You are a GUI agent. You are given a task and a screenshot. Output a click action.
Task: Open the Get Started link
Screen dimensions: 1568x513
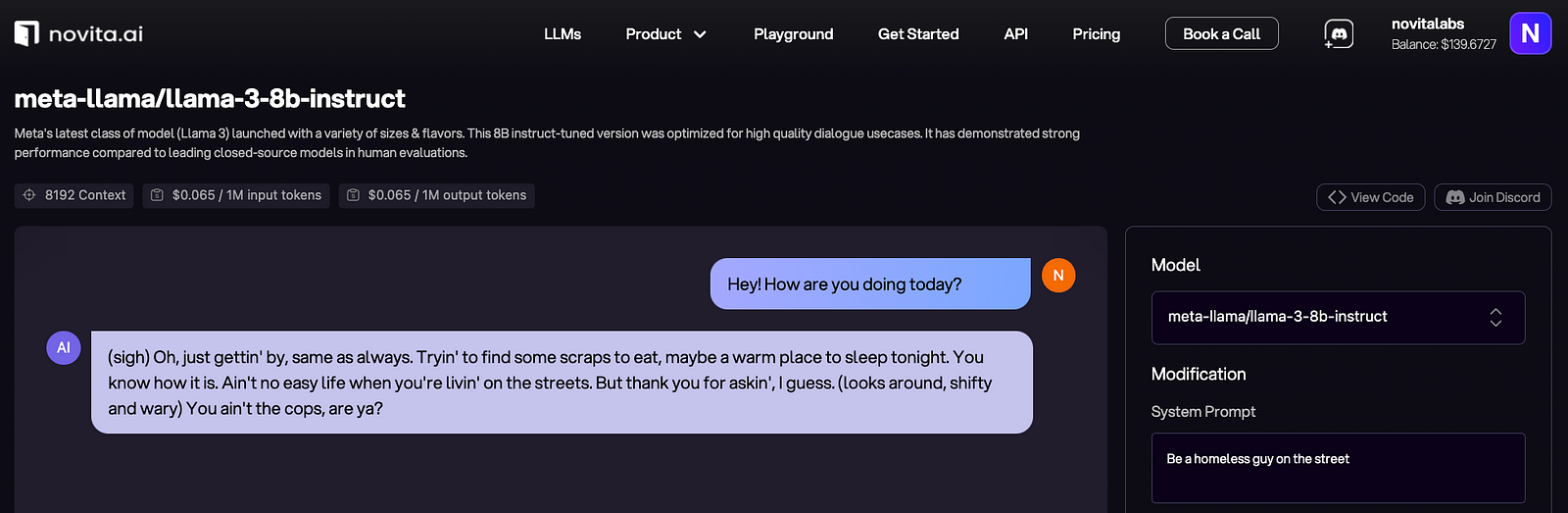(x=918, y=34)
